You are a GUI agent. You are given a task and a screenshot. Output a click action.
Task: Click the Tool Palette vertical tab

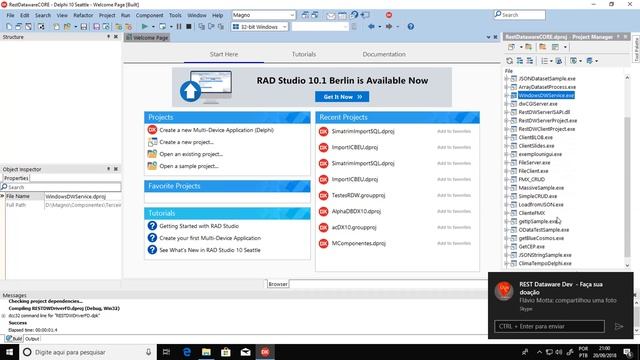tap(636, 49)
